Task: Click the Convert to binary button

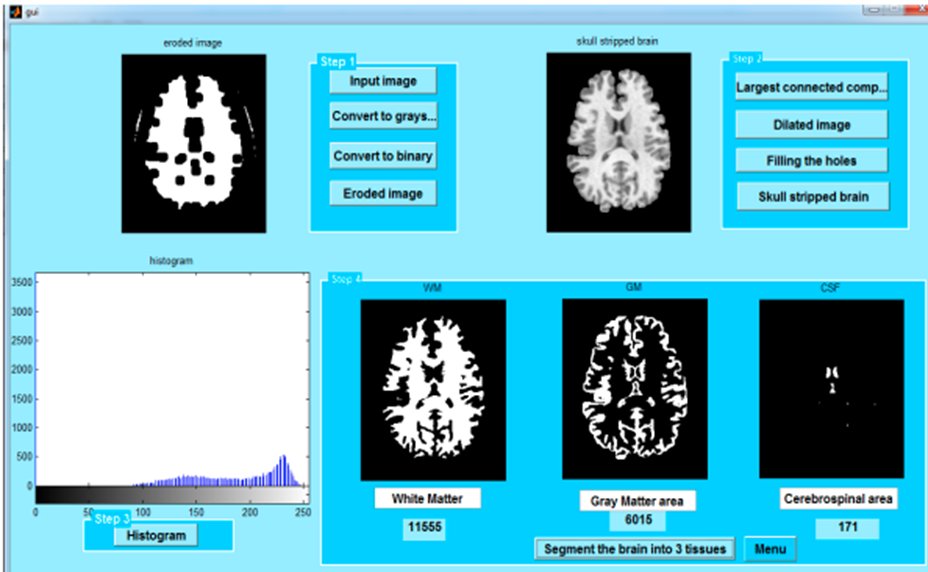Action: pyautogui.click(x=383, y=156)
